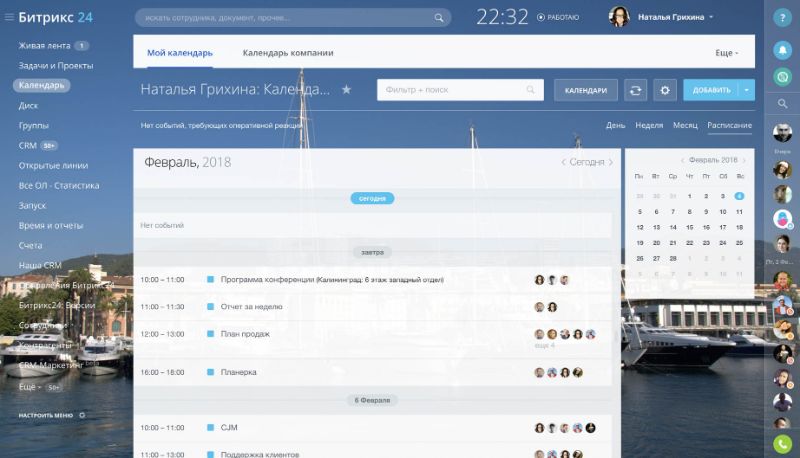The height and width of the screenshot is (458, 800).
Task: Open the Добавить button dropdown arrow
Action: point(747,90)
